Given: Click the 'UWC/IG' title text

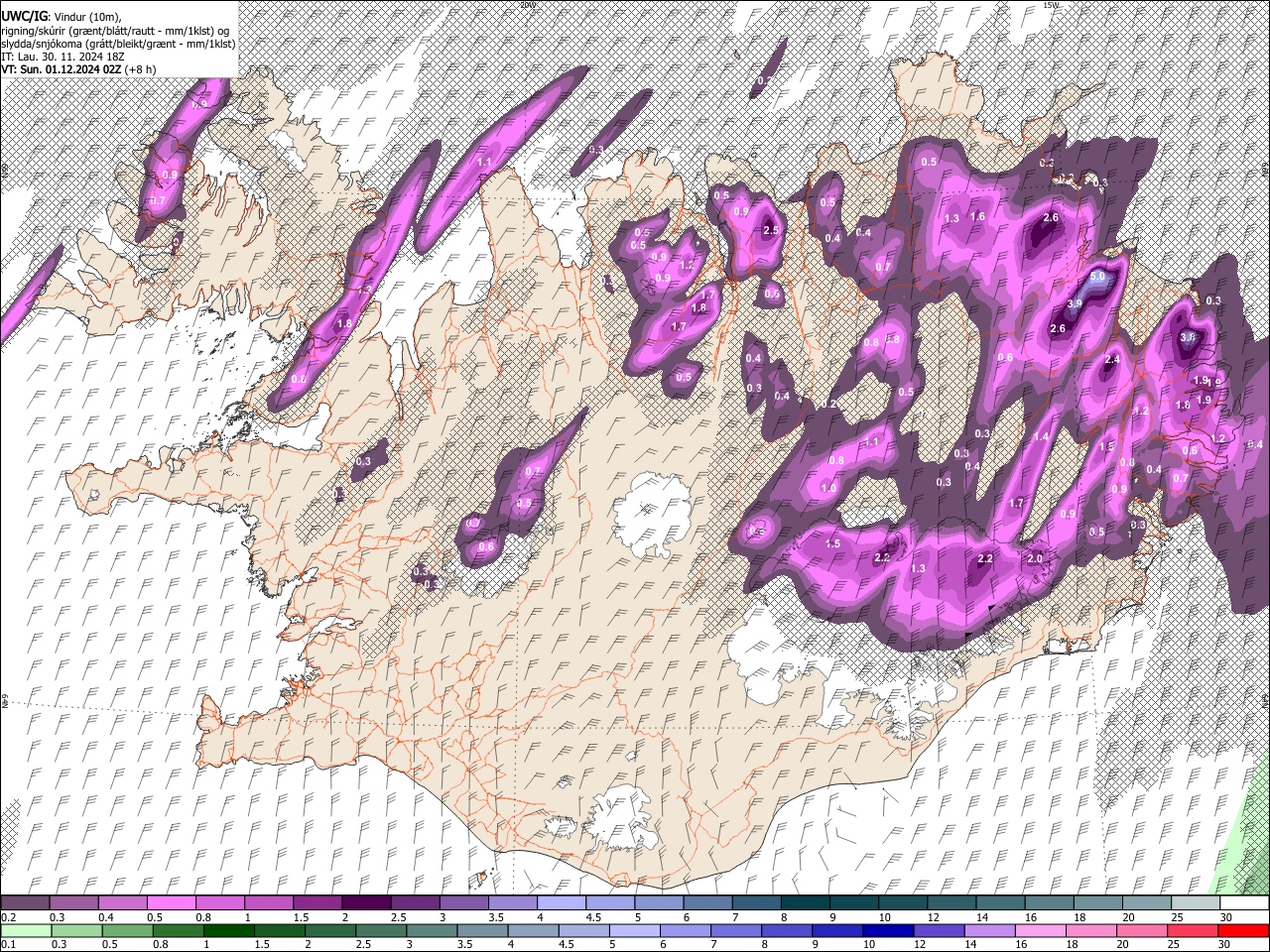Looking at the screenshot, I should click(24, 16).
